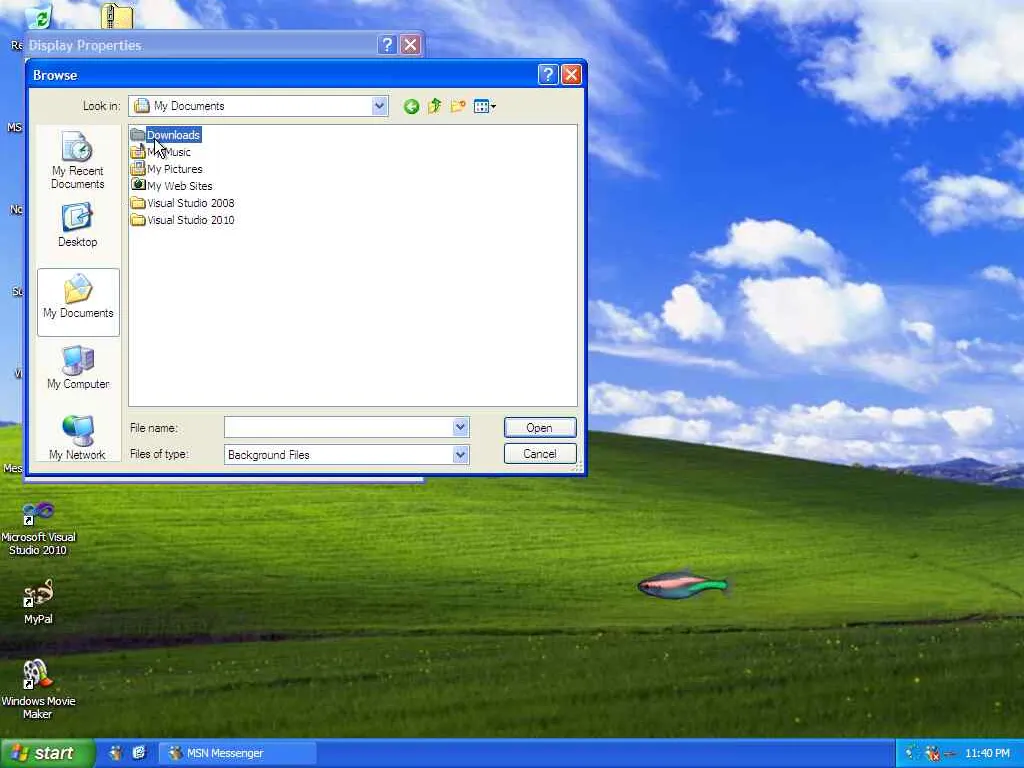Close the Browse dialog
Viewport: 1024px width, 768px height.
coord(571,75)
